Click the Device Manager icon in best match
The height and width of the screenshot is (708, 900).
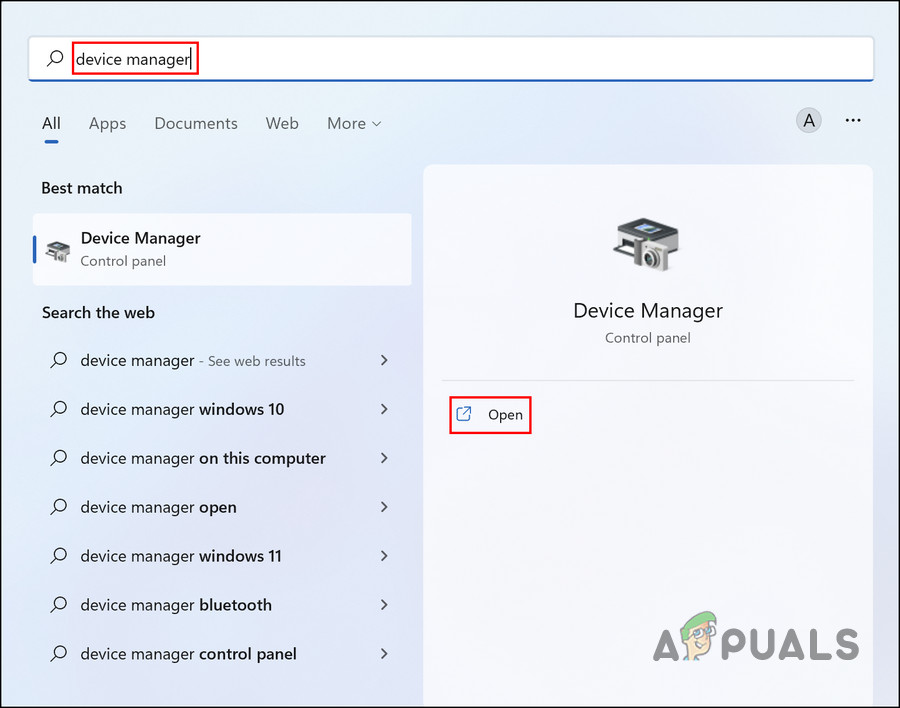tap(58, 250)
